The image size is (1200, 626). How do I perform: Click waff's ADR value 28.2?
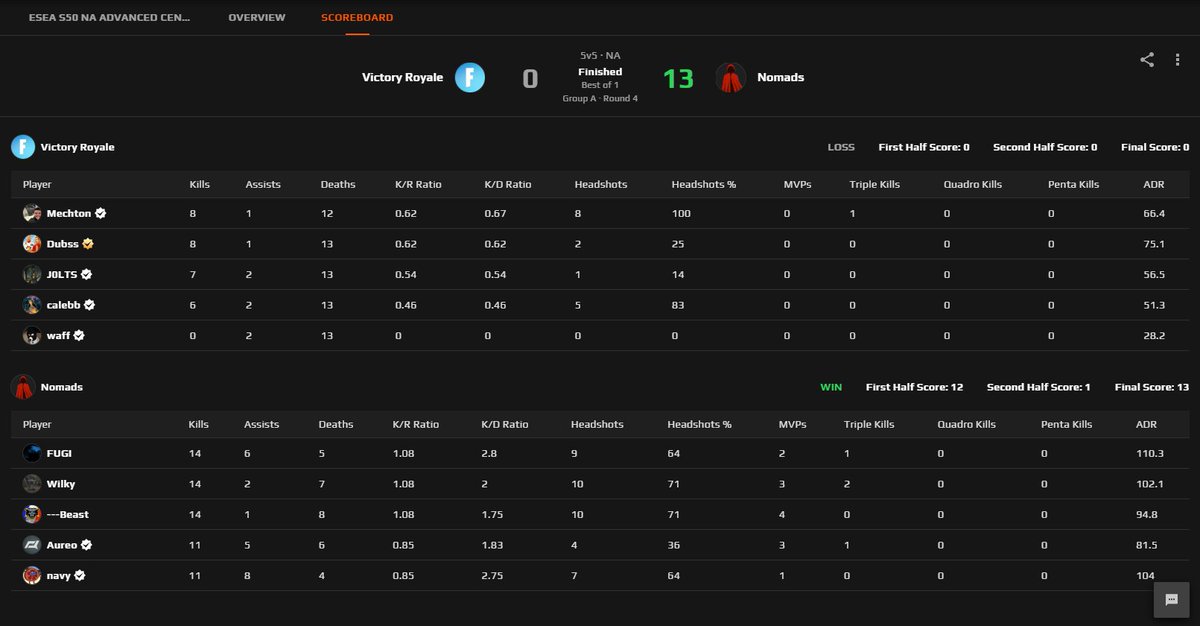click(1154, 336)
